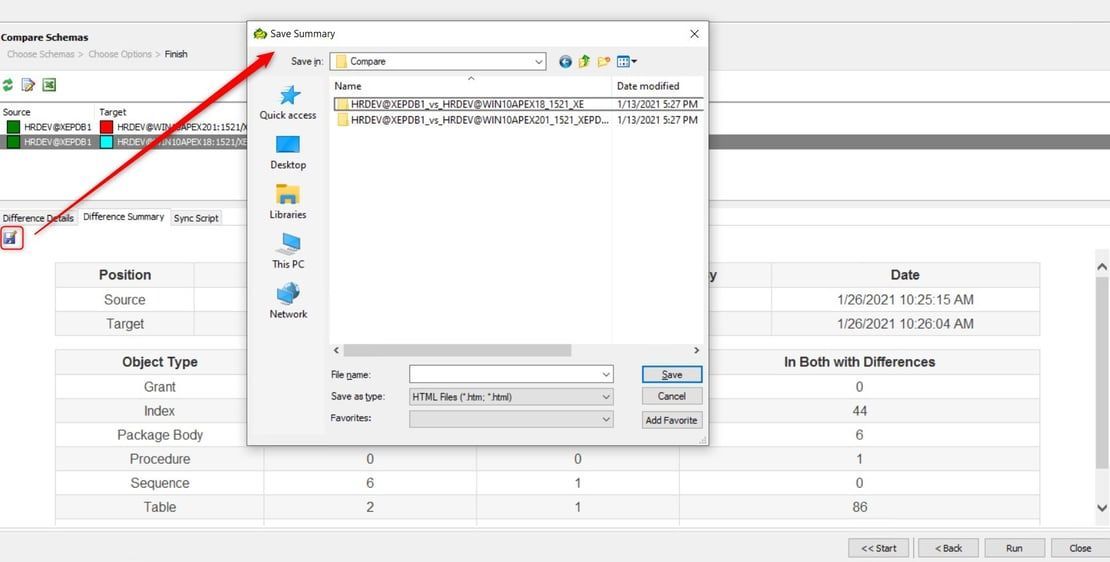This screenshot has height=562, width=1110.
Task: Click the Finish breadcrumb step
Action: tap(176, 54)
